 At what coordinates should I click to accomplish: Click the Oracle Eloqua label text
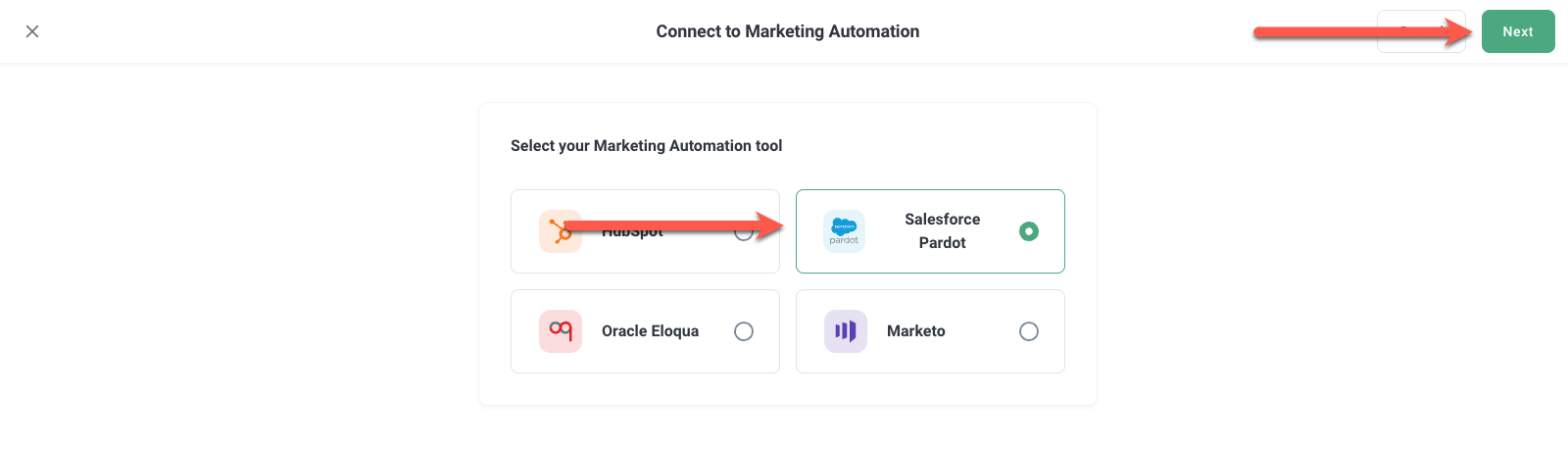click(x=650, y=331)
